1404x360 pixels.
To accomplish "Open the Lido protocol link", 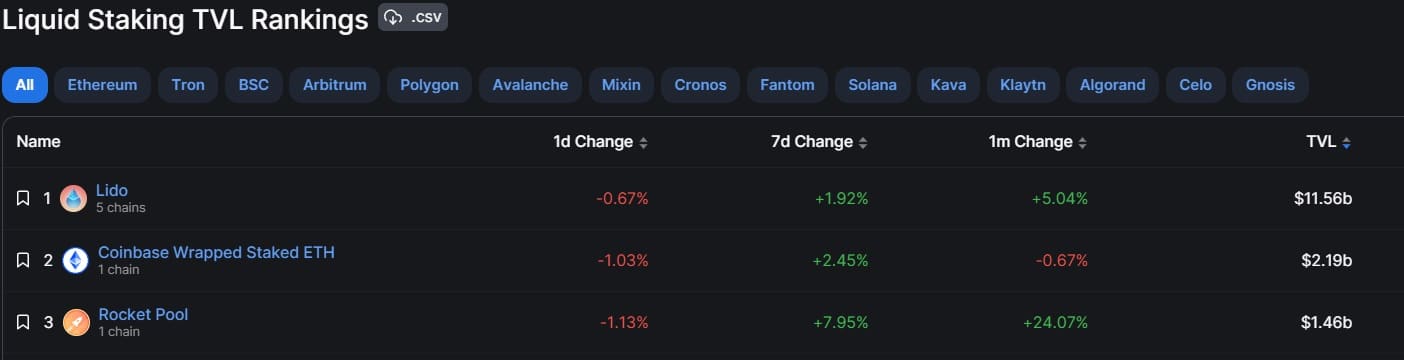I will (x=112, y=190).
